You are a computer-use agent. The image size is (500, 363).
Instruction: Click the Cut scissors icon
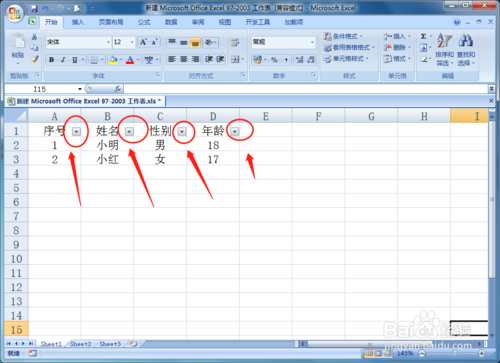[34, 37]
